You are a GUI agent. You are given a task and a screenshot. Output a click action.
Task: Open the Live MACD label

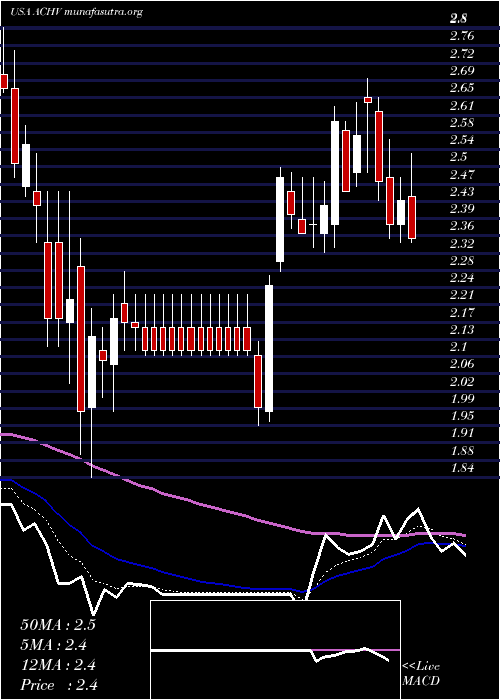(x=421, y=674)
